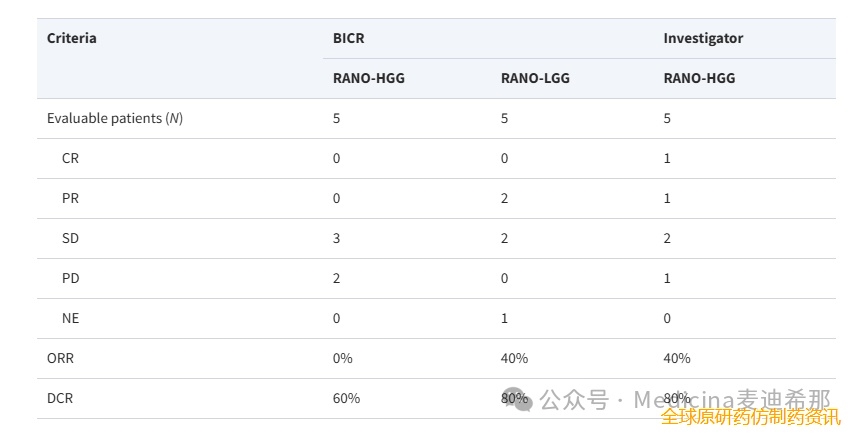This screenshot has height=434, width=858.
Task: Click the RANO-HGG sub-header under BICR
Action: click(369, 78)
